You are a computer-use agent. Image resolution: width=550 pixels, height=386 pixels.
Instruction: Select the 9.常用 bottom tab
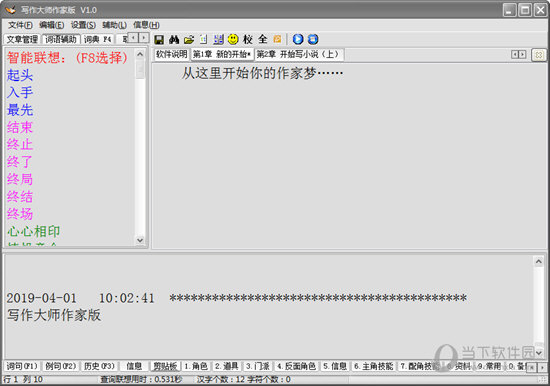pyautogui.click(x=489, y=366)
